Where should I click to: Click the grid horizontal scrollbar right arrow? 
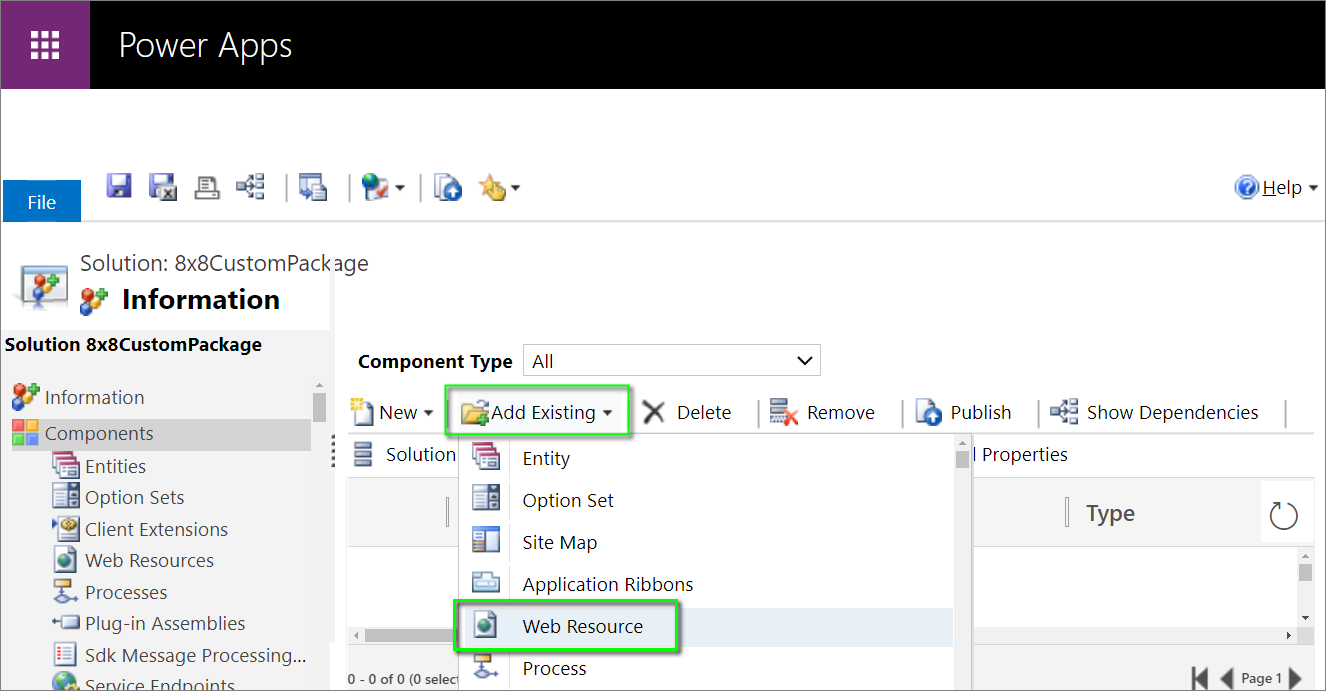1290,635
